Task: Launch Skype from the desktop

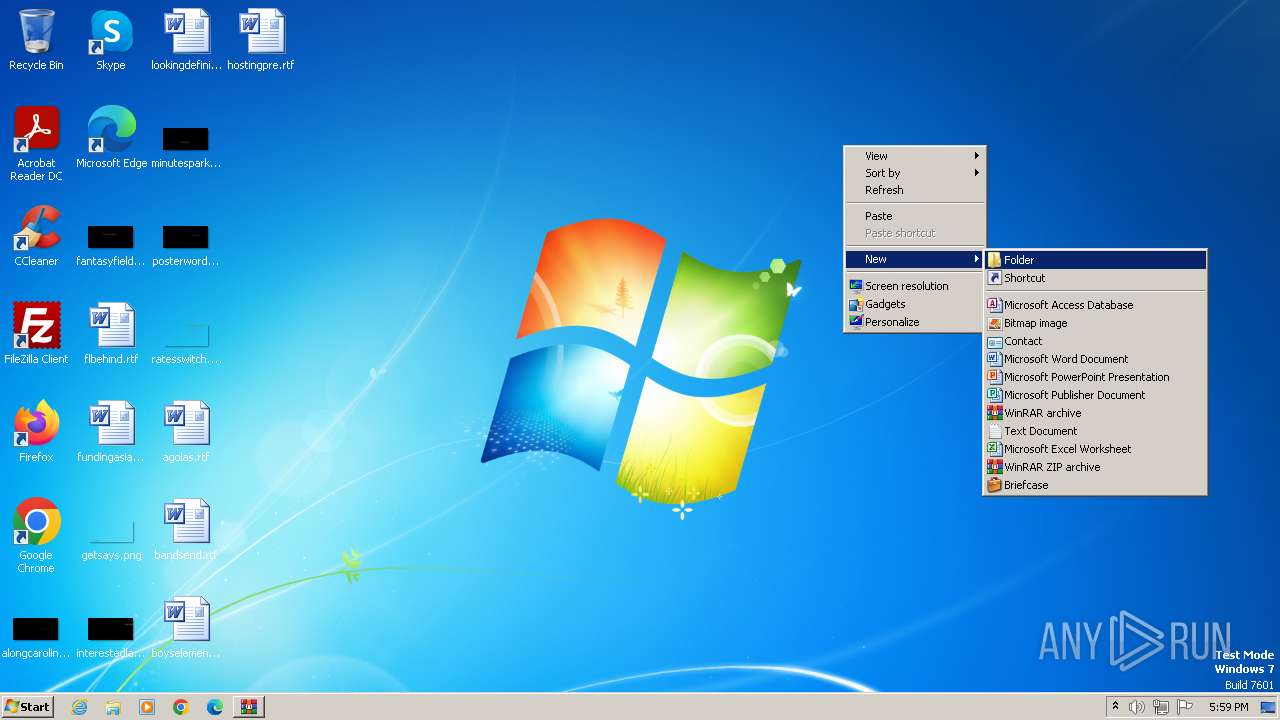Action: coord(110,40)
